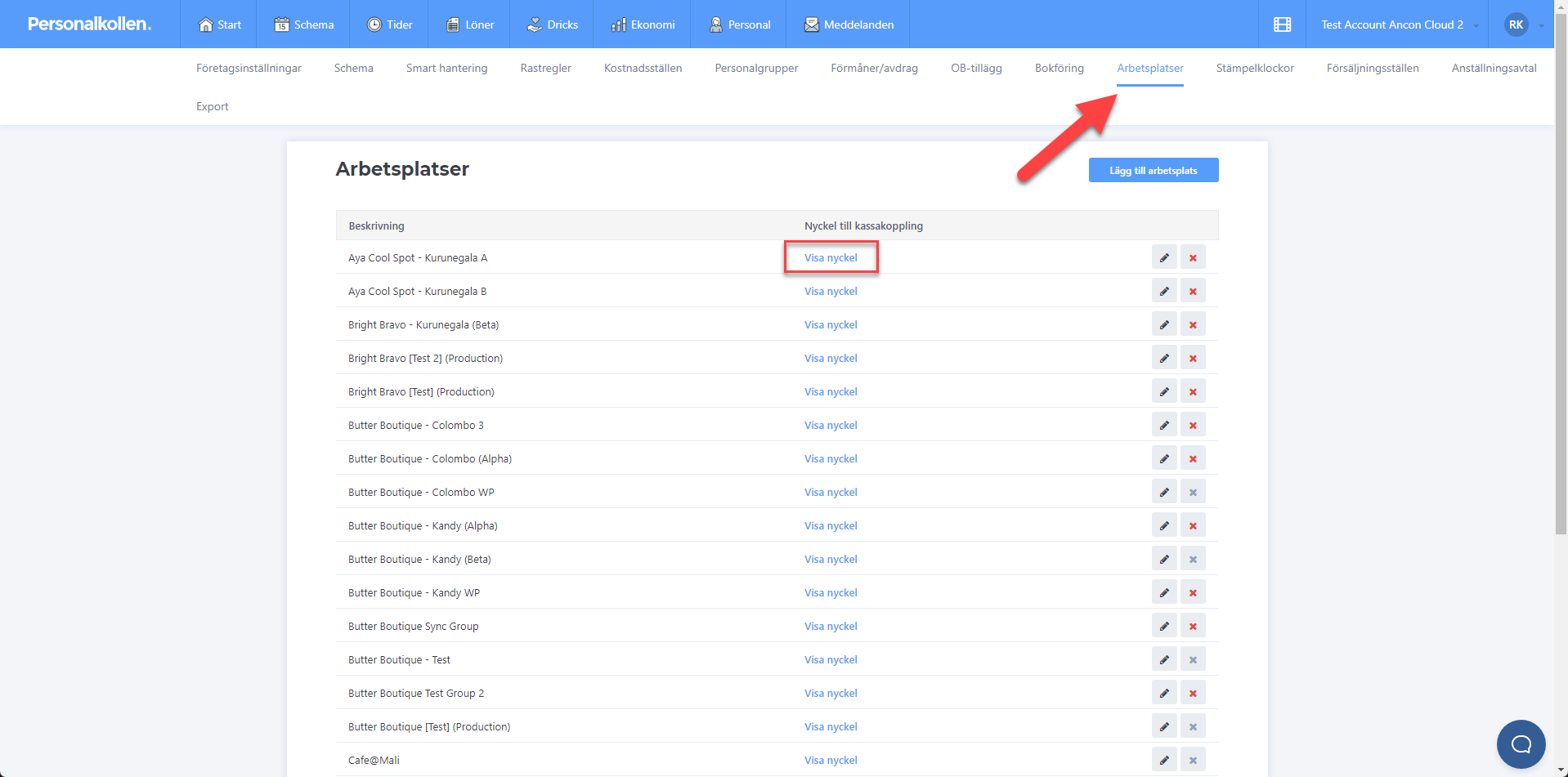Edit Bright Bravo [Test] (Production) workplace
The height and width of the screenshot is (777, 1568).
coord(1164,391)
